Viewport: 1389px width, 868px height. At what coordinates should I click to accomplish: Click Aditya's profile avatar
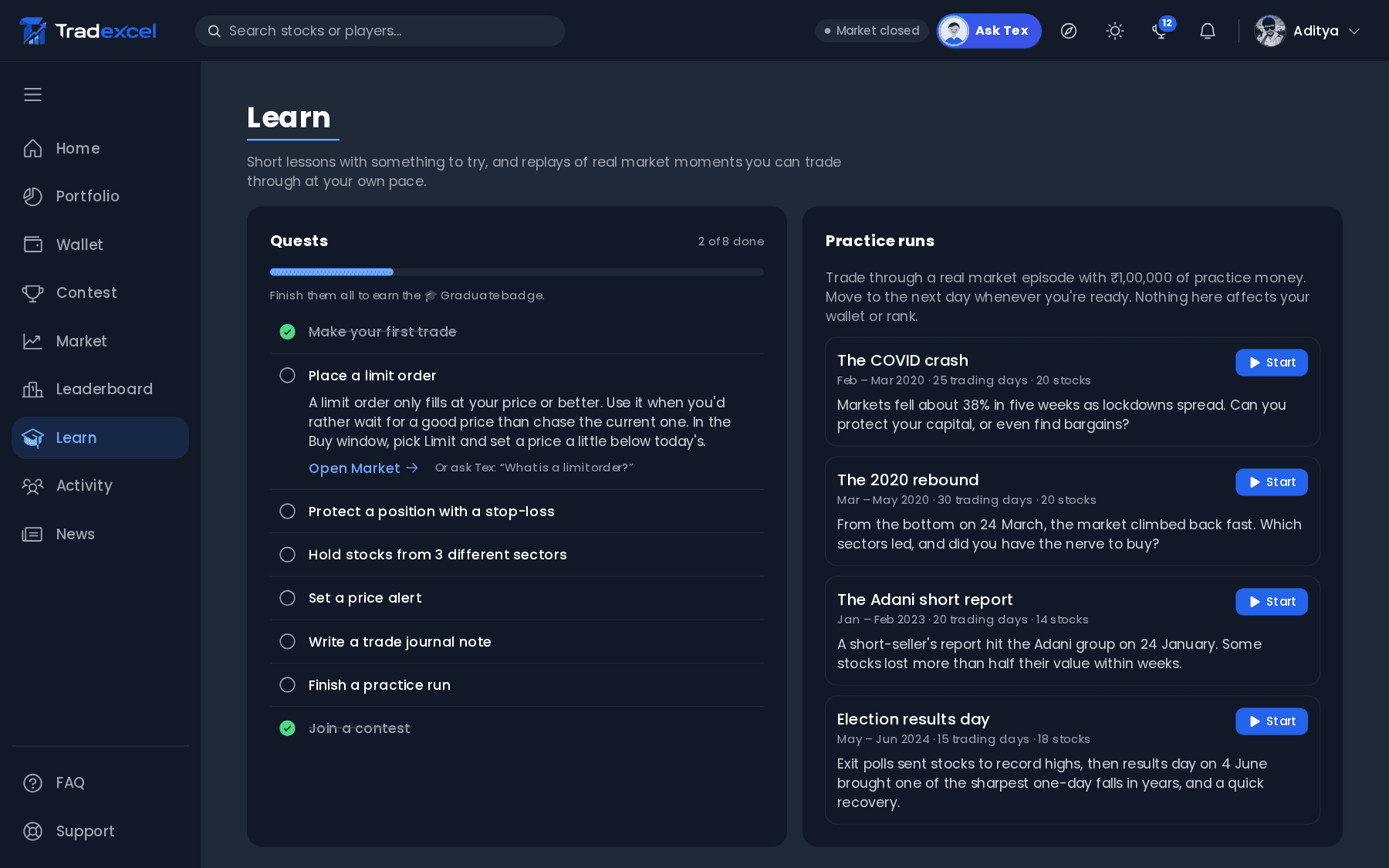pyautogui.click(x=1270, y=31)
